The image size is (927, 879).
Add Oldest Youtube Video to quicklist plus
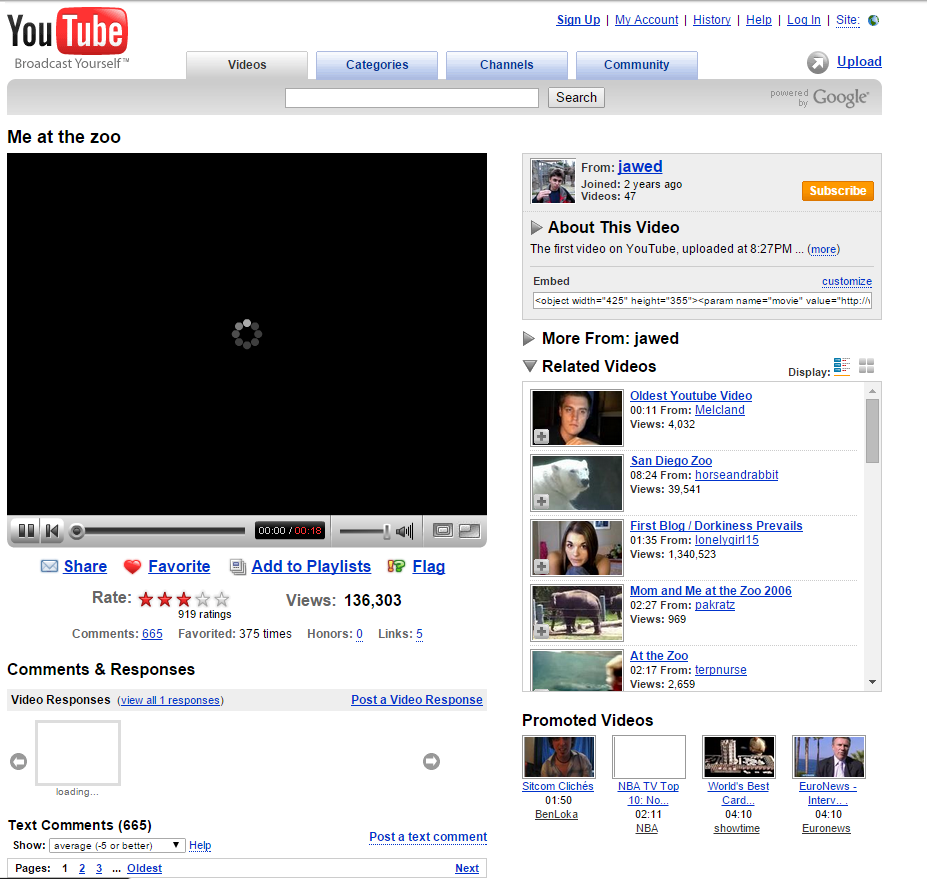pos(541,437)
